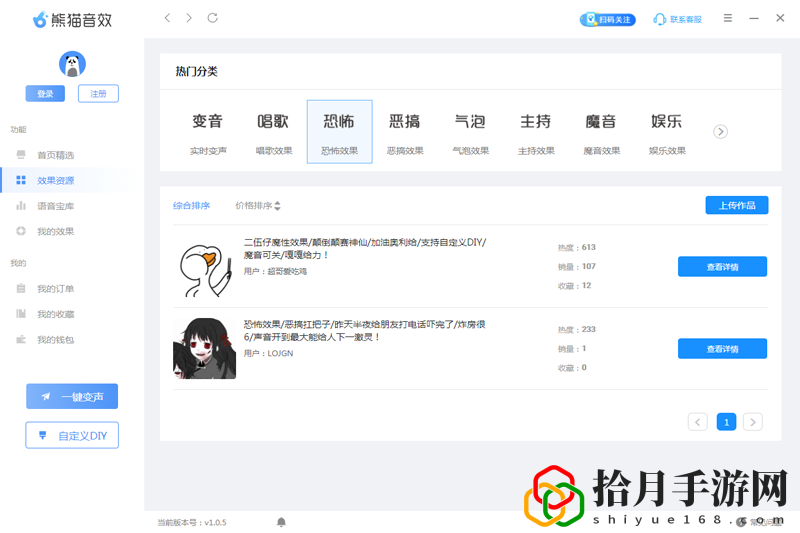Click the horror girl thumbnail

click(x=205, y=348)
